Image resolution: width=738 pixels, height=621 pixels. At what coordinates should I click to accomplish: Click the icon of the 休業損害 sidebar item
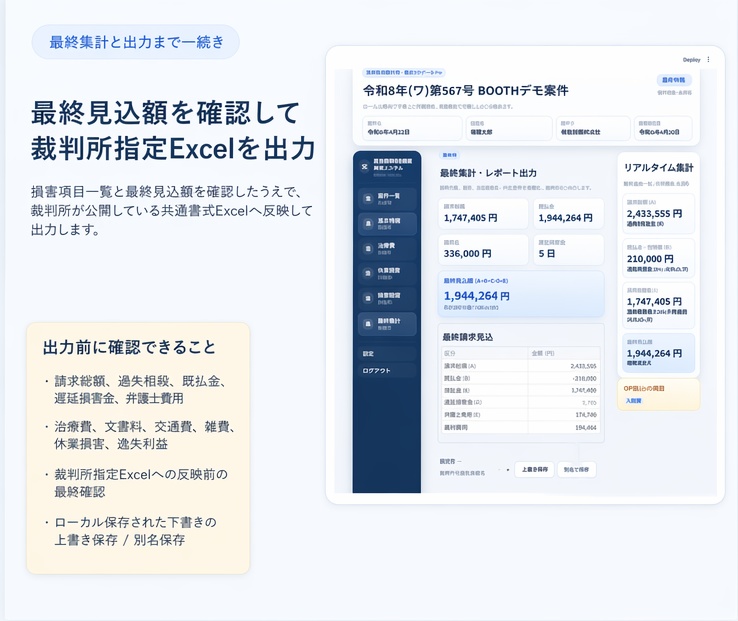(368, 274)
